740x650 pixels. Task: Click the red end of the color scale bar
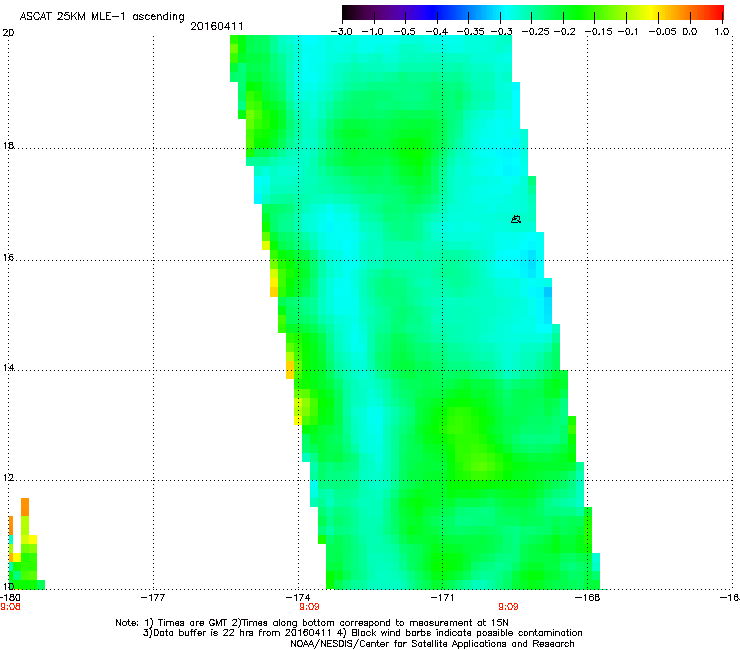click(717, 13)
